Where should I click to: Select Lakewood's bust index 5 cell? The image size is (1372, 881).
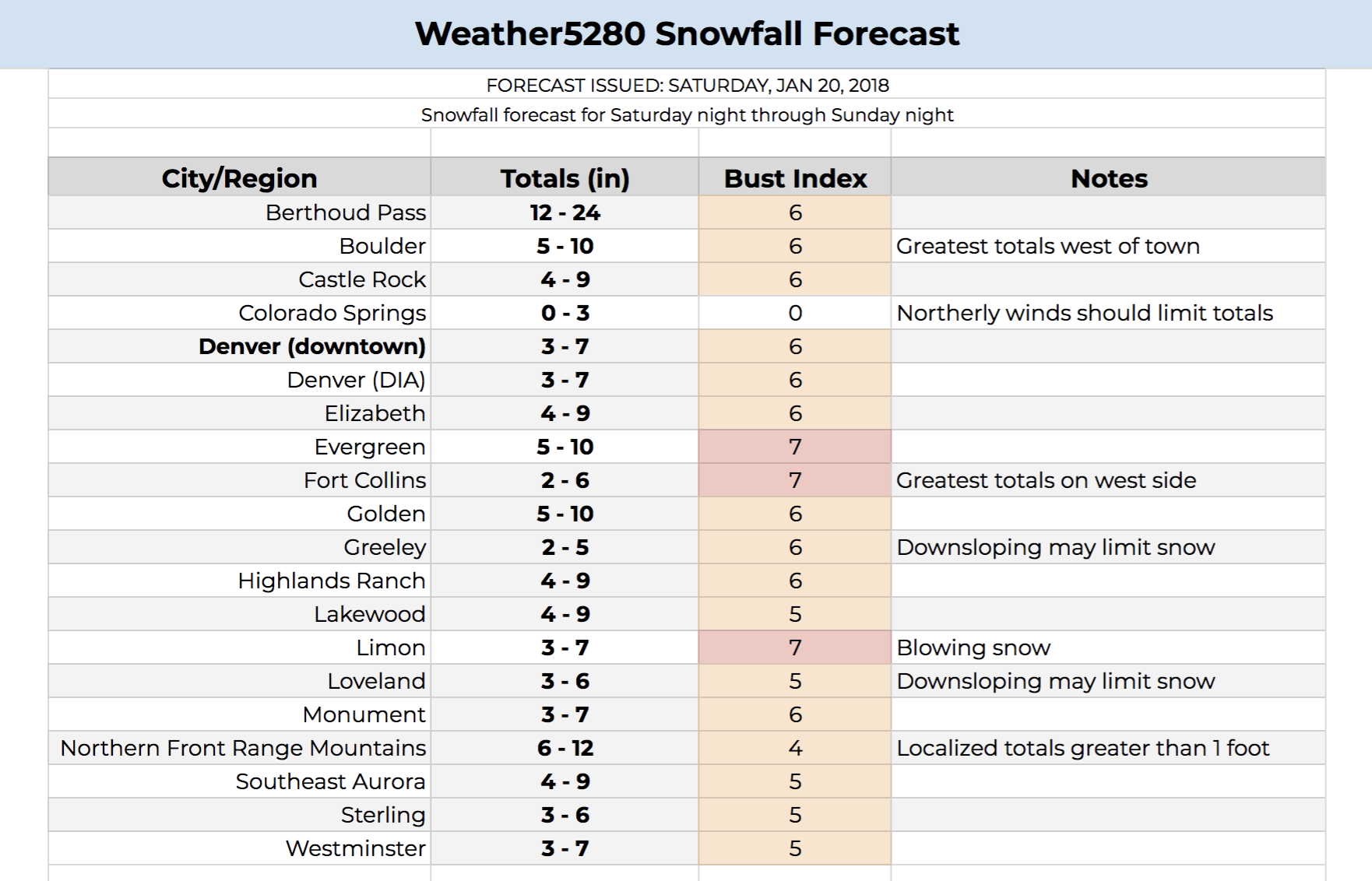795,614
